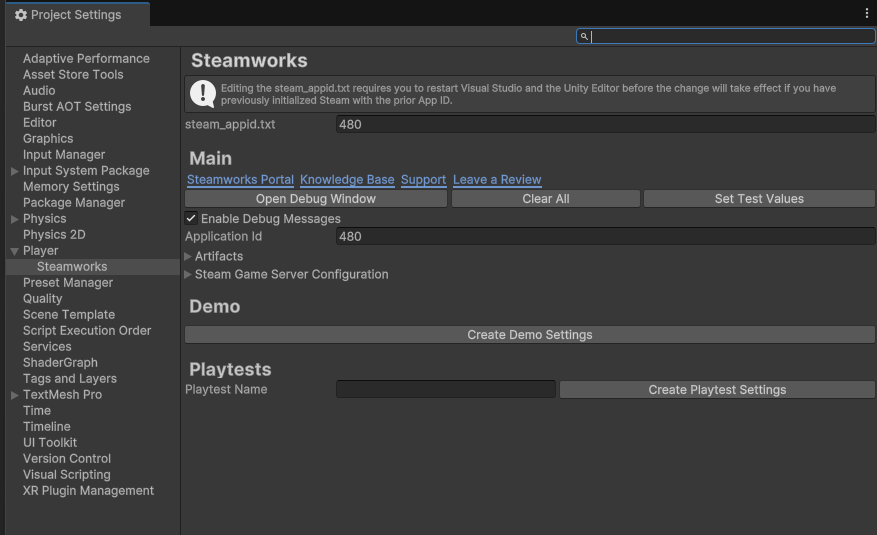Screen dimensions: 877x535
Task: Click the Playtest Name input field
Action: [x=446, y=389]
